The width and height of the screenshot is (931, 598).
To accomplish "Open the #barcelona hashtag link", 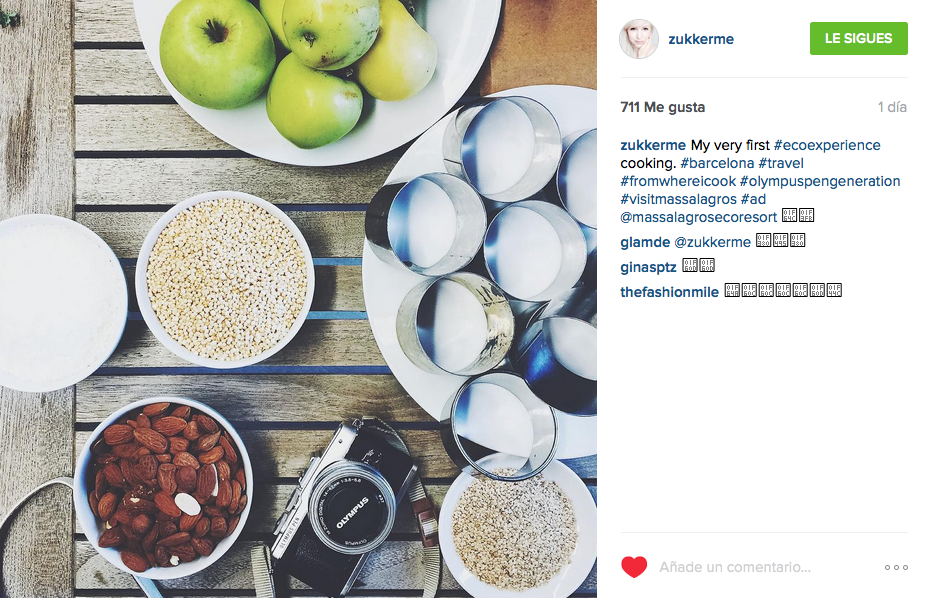I will 717,163.
